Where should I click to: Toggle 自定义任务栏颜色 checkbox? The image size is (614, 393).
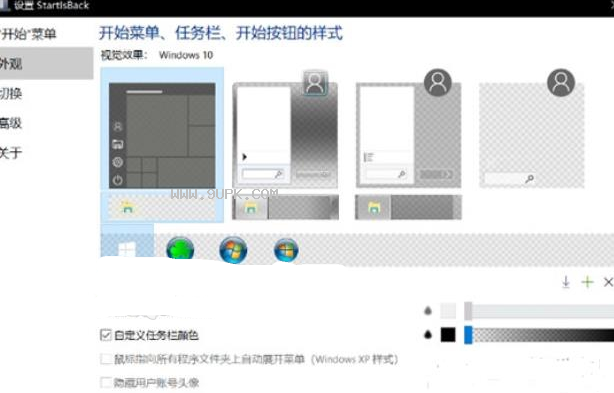coord(106,335)
